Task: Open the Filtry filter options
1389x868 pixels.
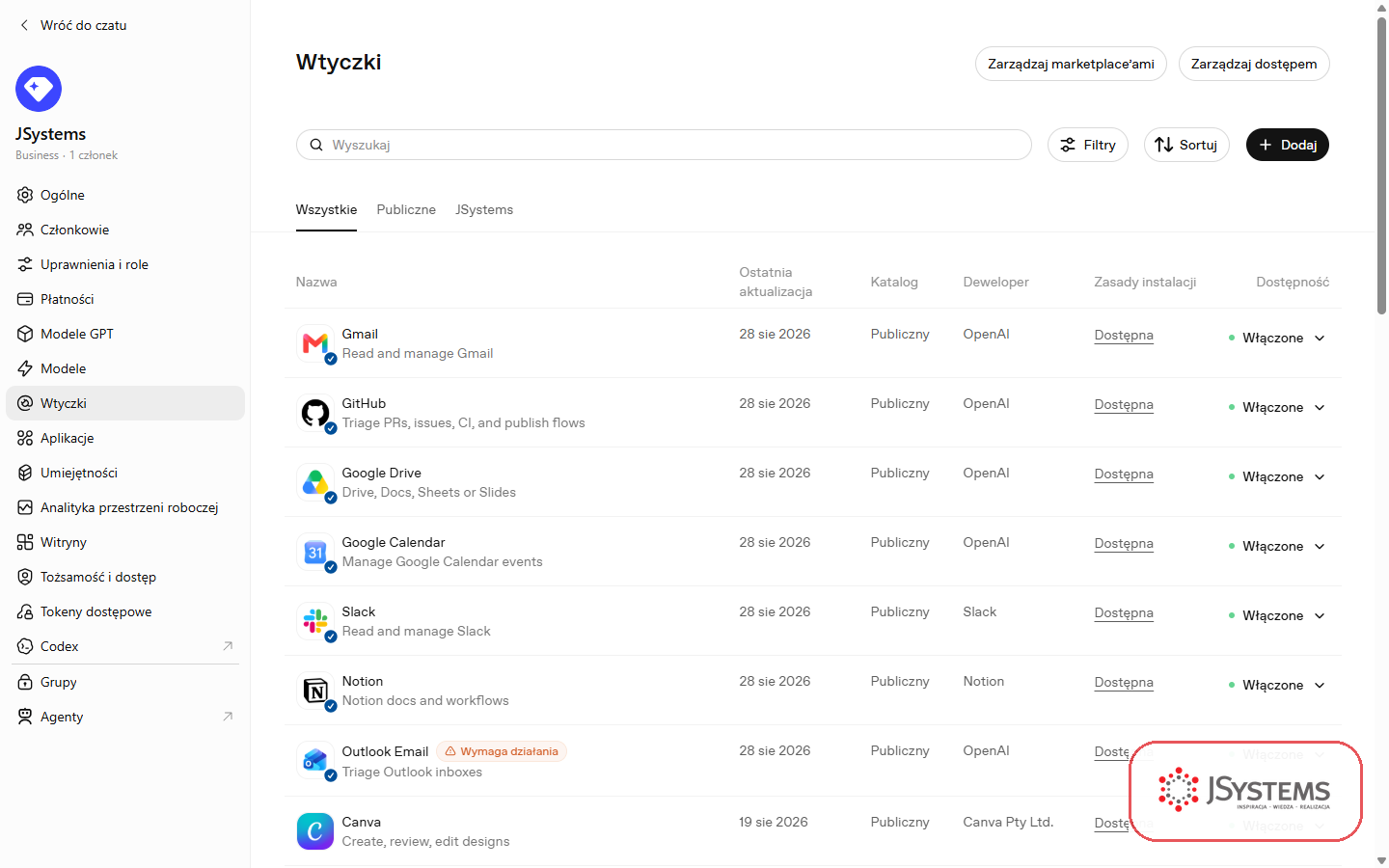Action: click(x=1088, y=145)
